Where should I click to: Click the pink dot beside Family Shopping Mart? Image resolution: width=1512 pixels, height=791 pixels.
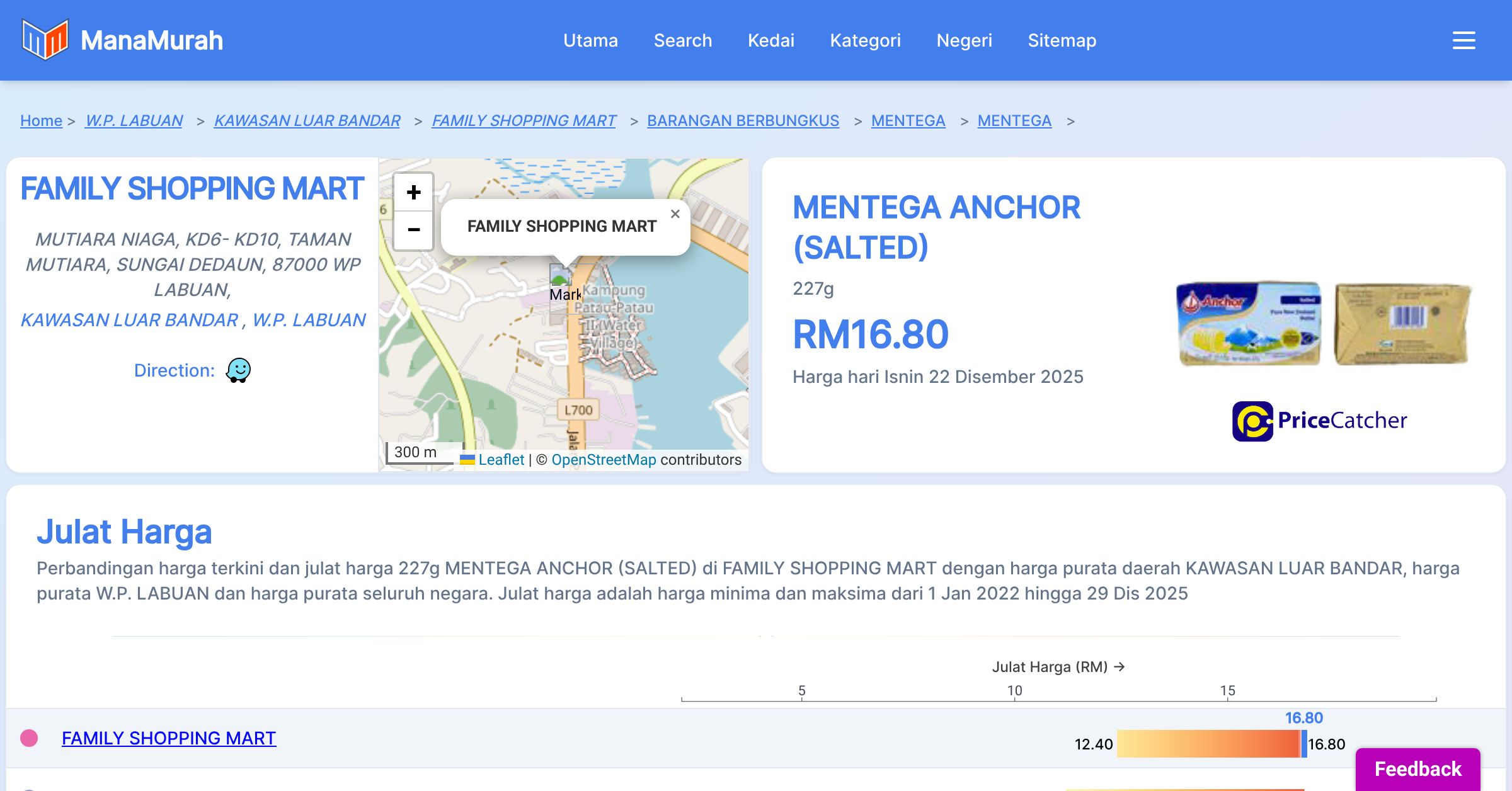point(29,738)
